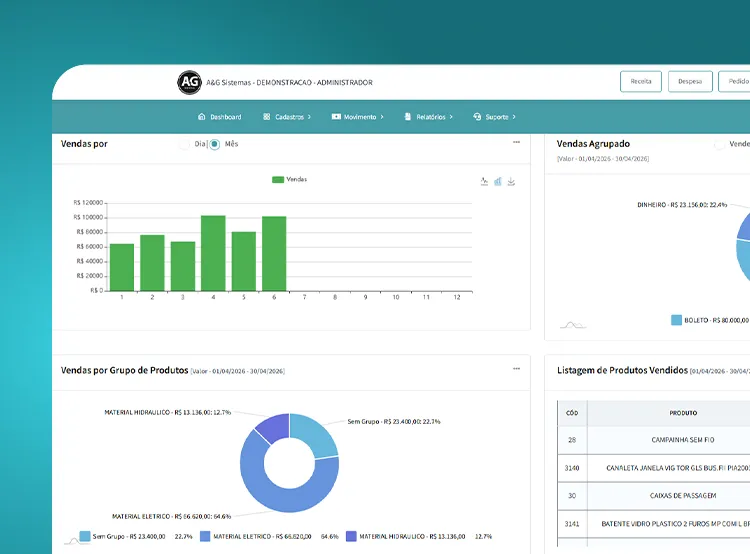Click the month 4 bar in Vendas chart
Screen dimensions: 750x554
[213, 253]
